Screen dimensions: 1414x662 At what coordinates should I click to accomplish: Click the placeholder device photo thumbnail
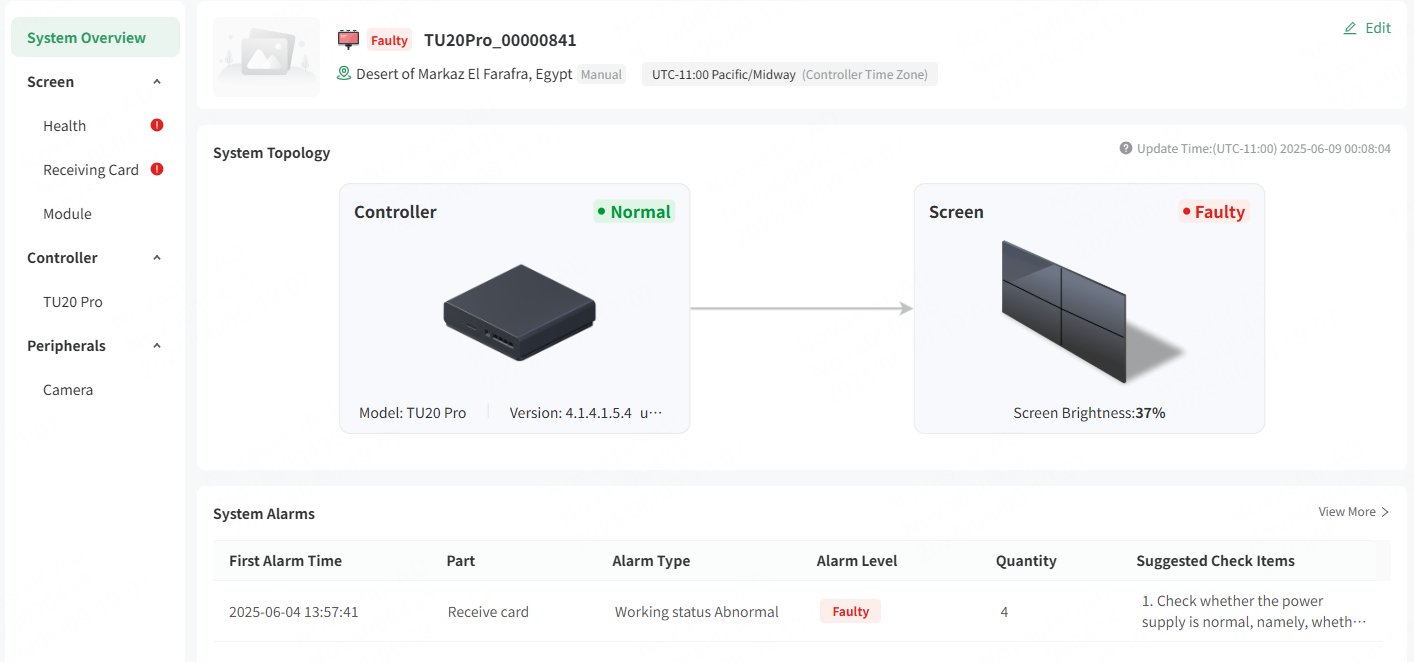(x=266, y=57)
